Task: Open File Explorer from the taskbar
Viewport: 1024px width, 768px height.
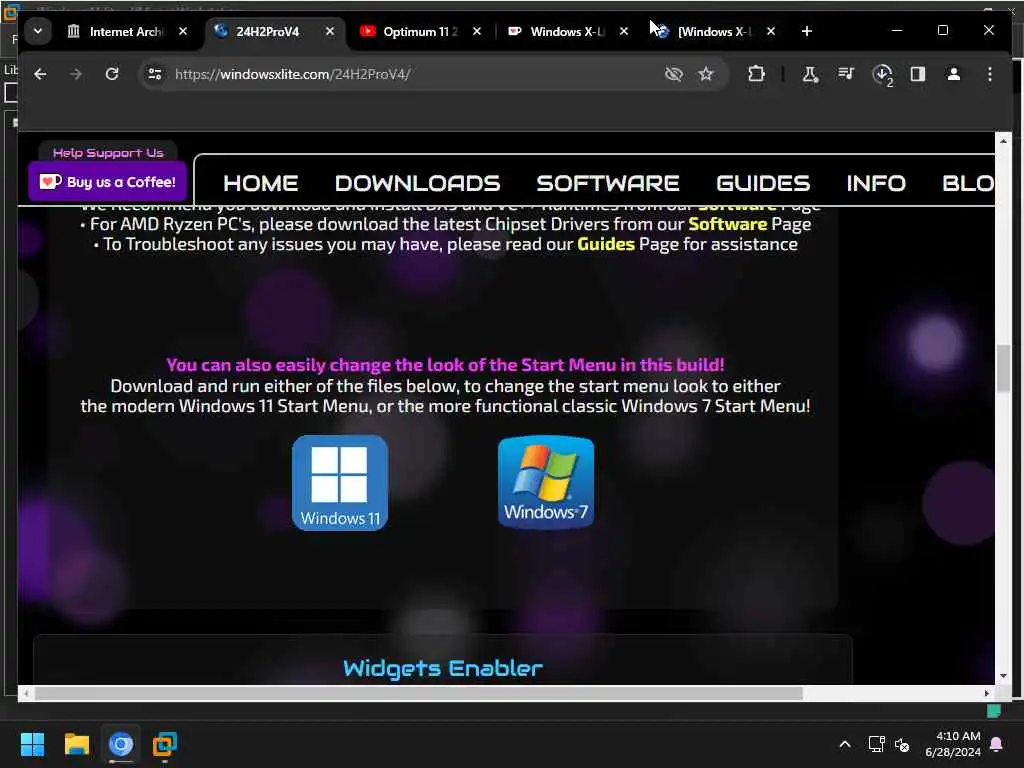Action: point(76,744)
